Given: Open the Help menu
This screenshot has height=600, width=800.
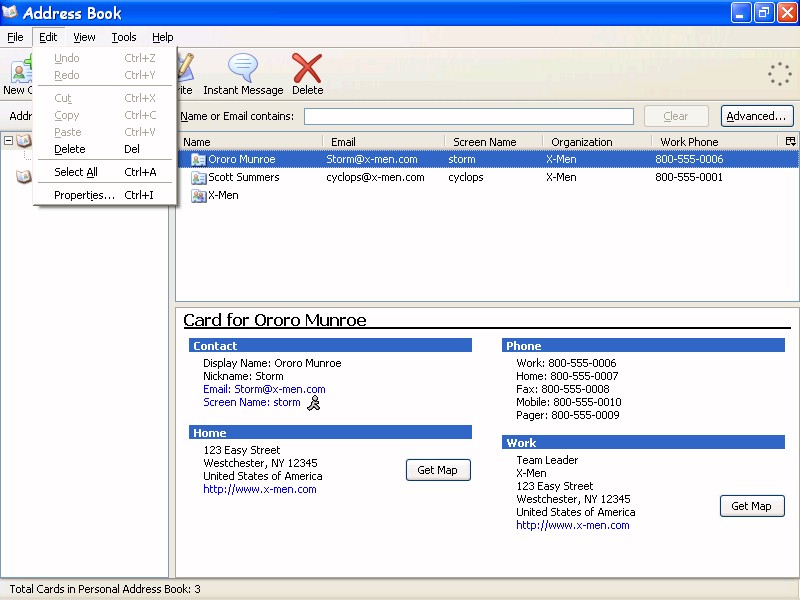Looking at the screenshot, I should point(163,37).
